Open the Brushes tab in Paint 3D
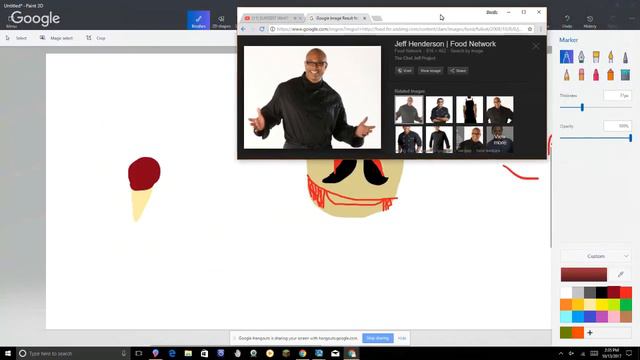This screenshot has width=640, height=360. click(x=199, y=20)
